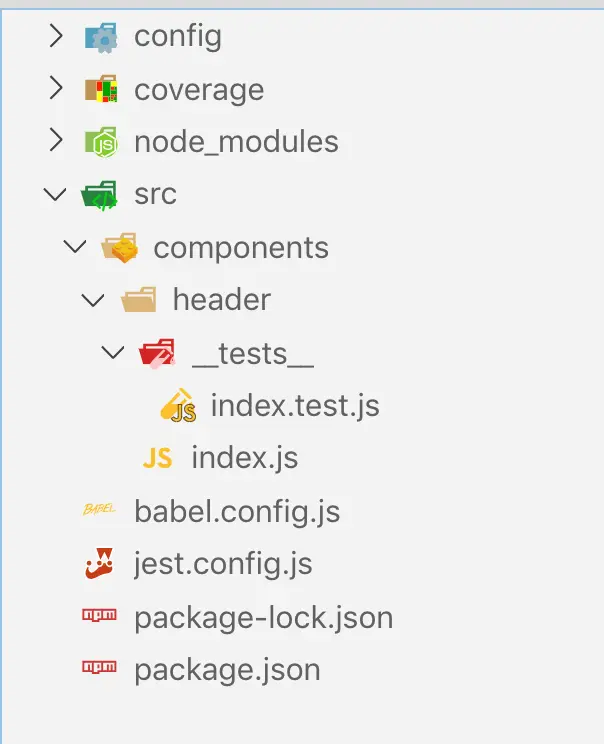
Task: Select the header folder name
Action: 221,300
